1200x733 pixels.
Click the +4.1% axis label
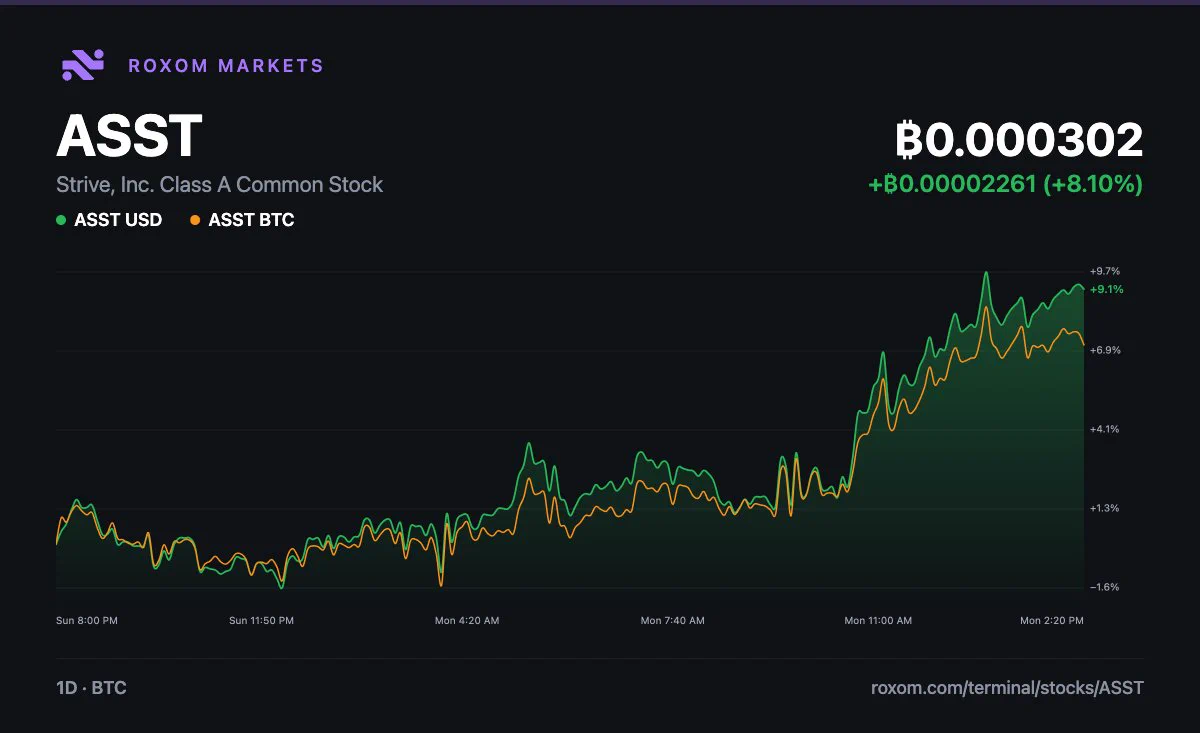pyautogui.click(x=1105, y=429)
